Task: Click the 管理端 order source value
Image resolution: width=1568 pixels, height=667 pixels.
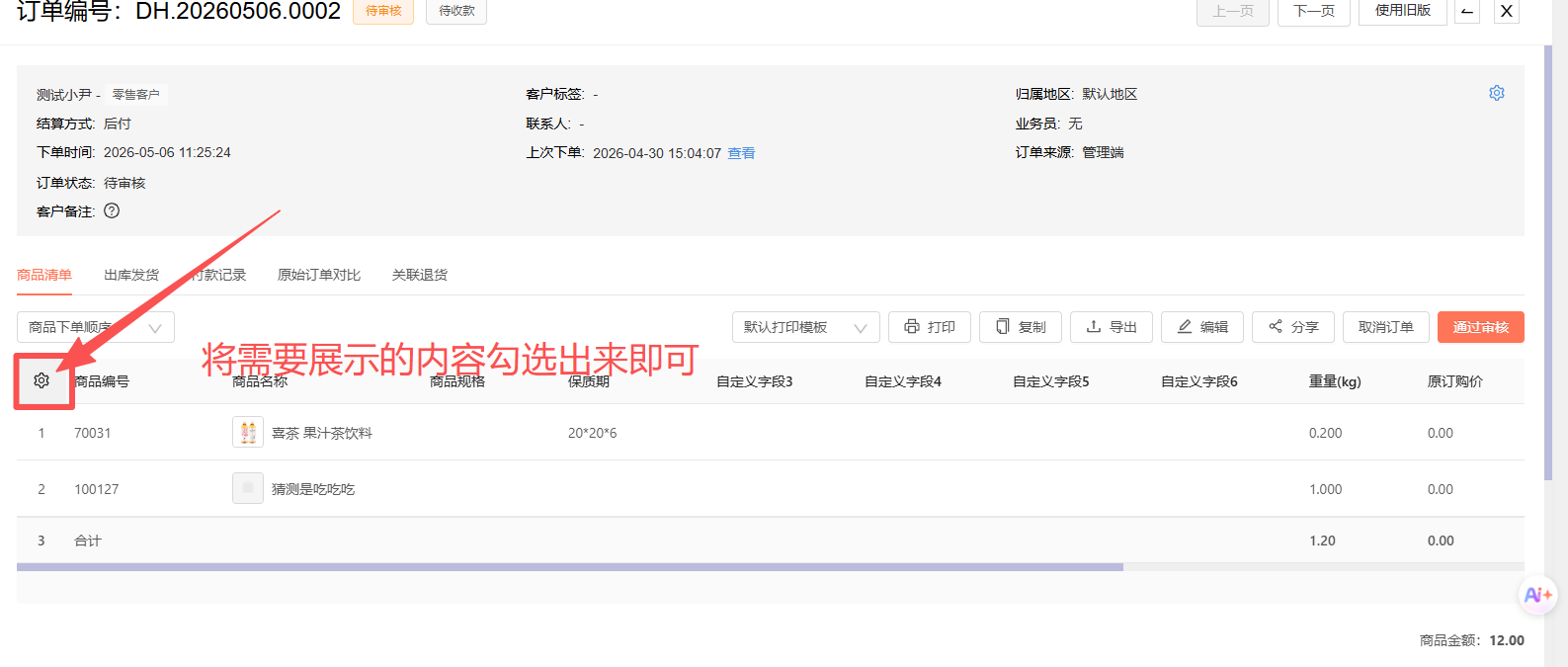Action: tap(1103, 152)
